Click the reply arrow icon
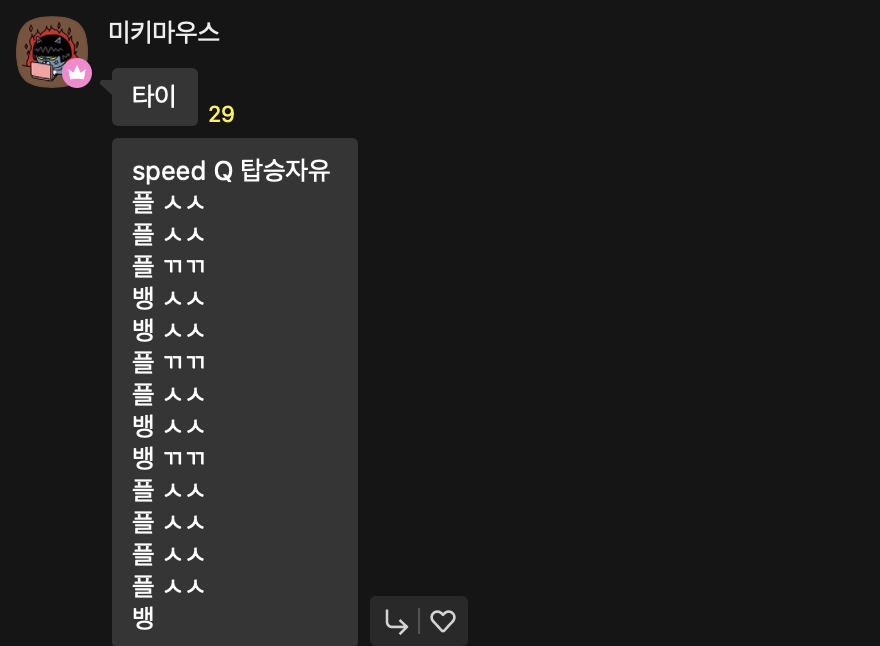Viewport: 880px width, 646px height. coord(396,622)
